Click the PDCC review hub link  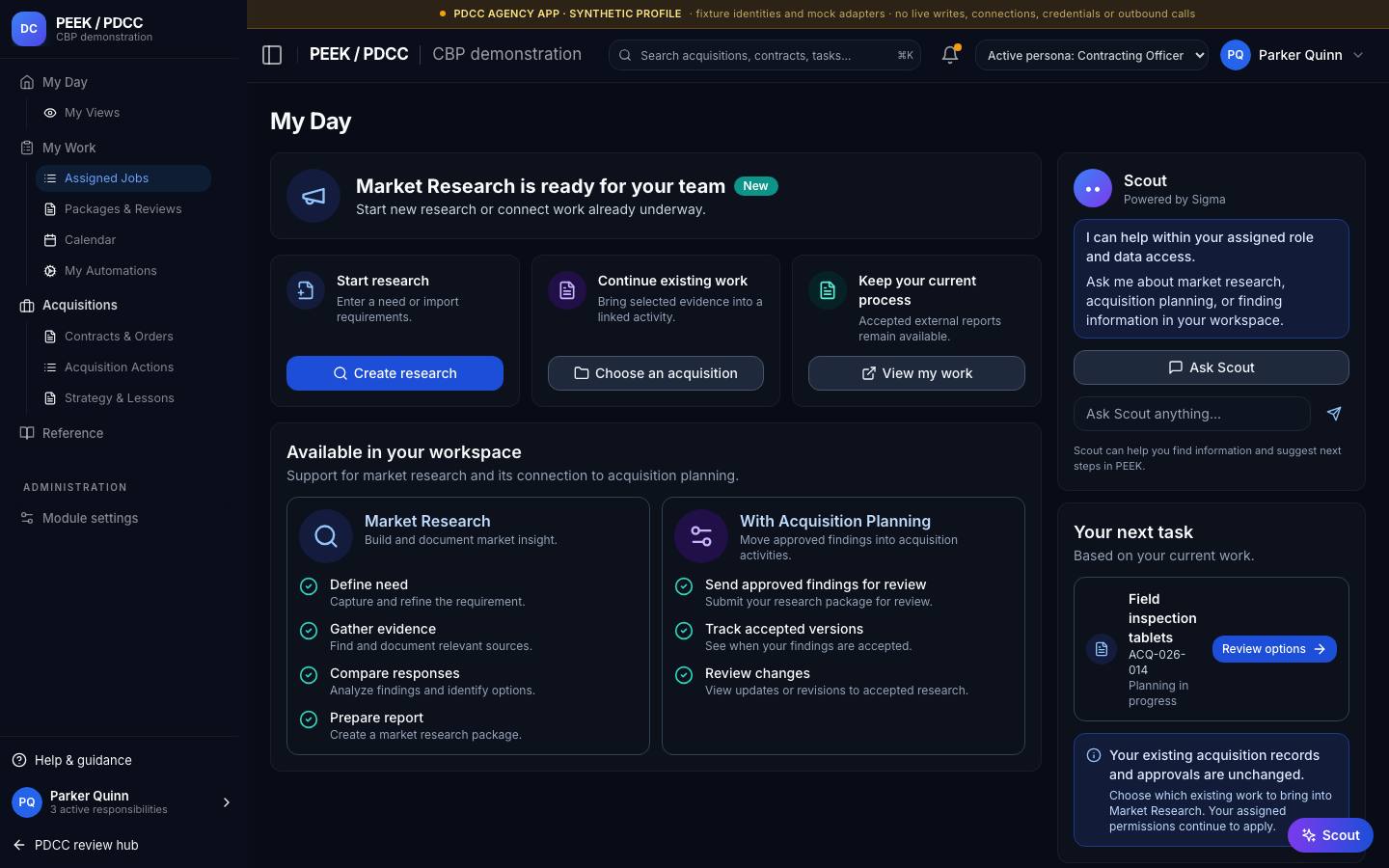(x=87, y=845)
